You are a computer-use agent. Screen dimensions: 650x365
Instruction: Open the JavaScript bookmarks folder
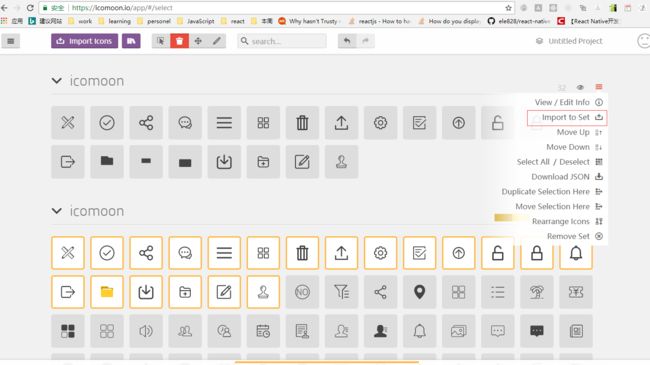[x=196, y=21]
